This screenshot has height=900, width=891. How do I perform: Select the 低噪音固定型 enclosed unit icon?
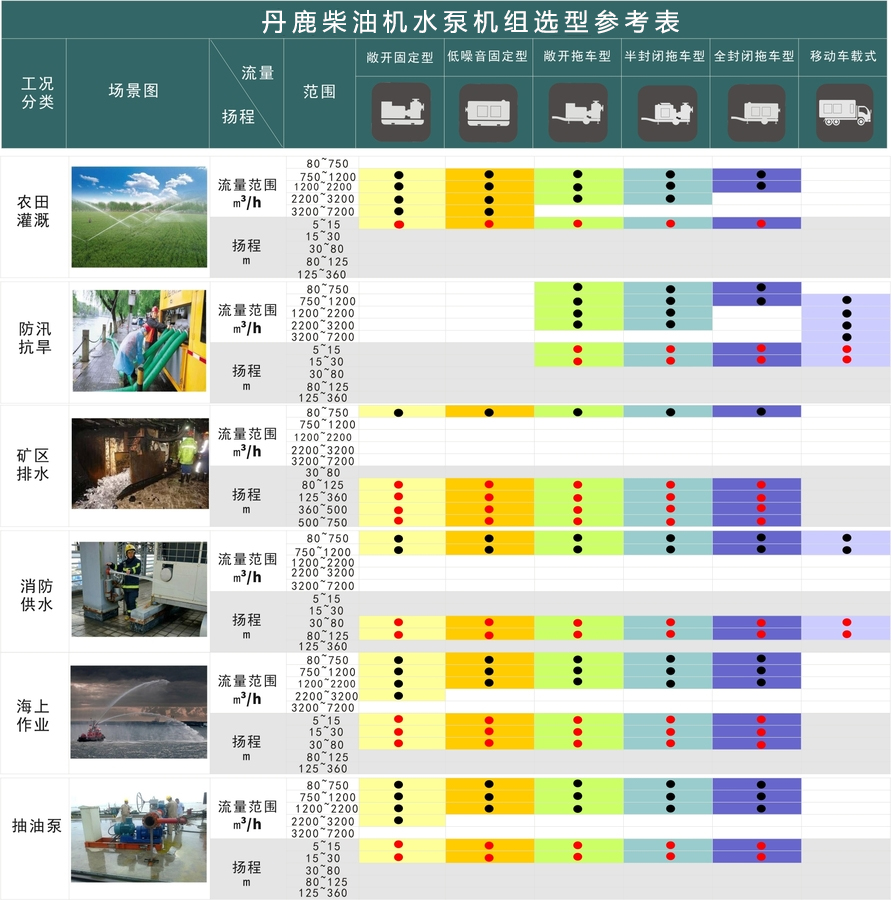[489, 112]
